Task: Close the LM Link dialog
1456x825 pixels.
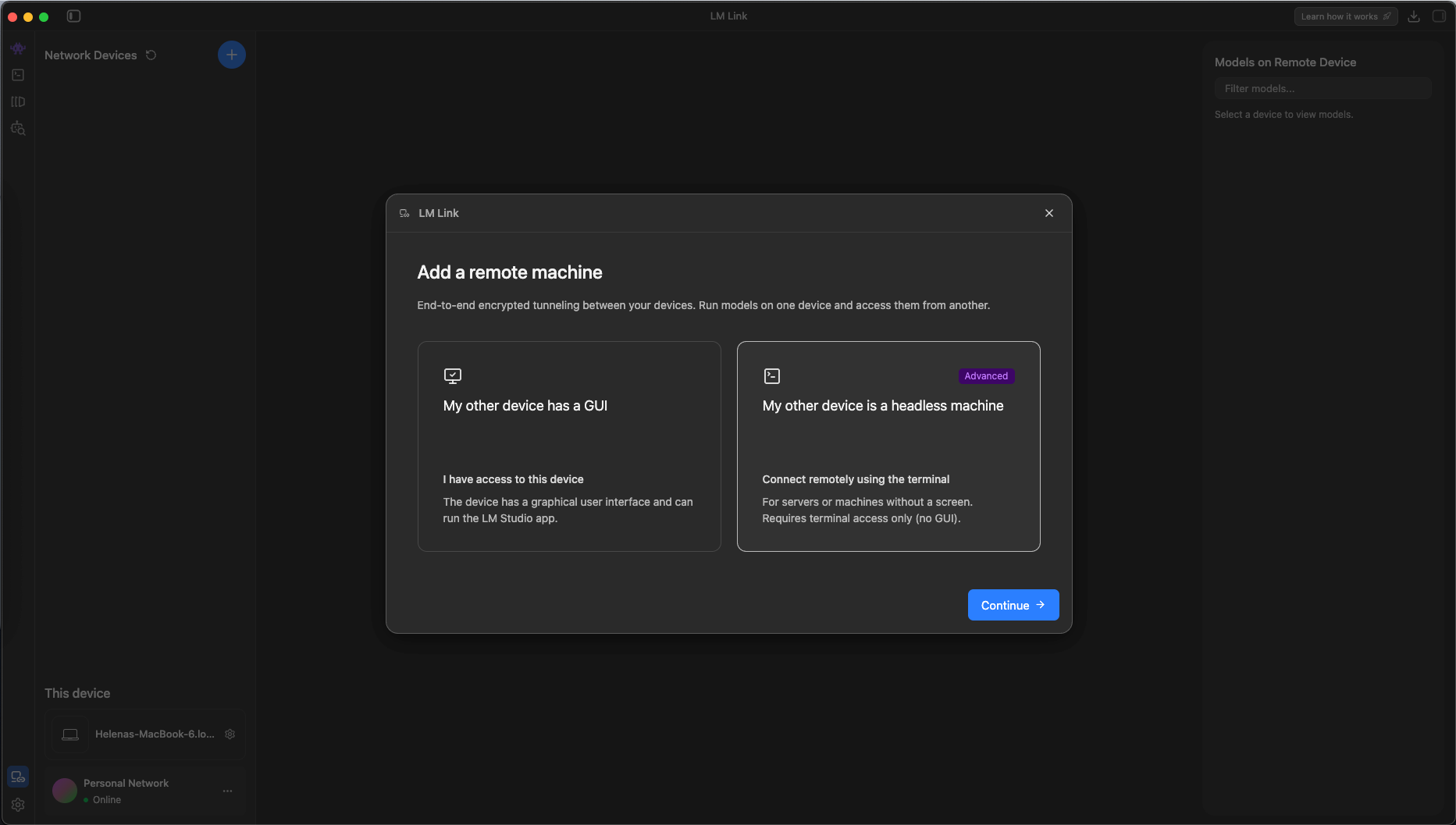Action: pyautogui.click(x=1048, y=213)
